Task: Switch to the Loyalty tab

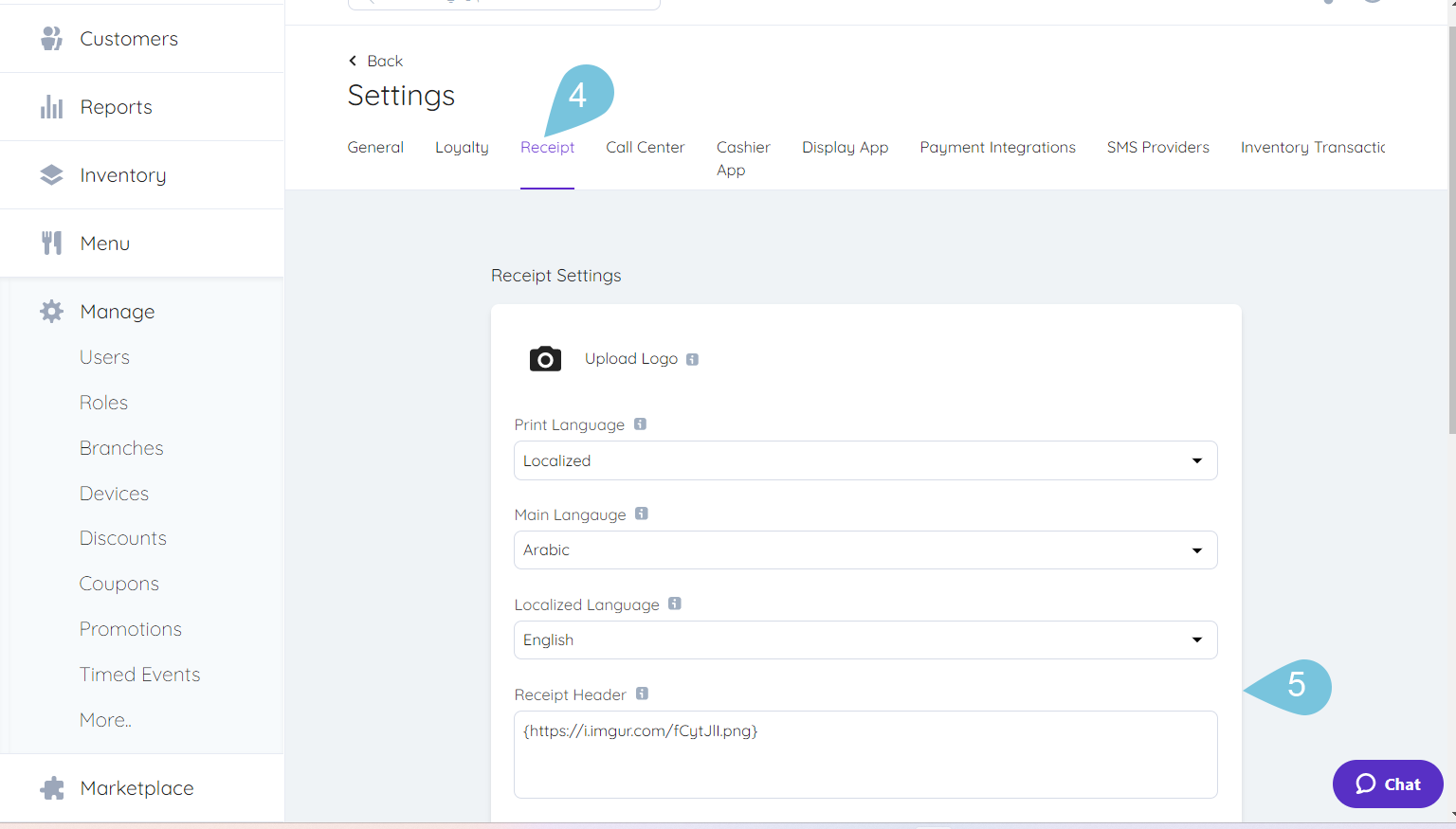Action: coord(462,148)
